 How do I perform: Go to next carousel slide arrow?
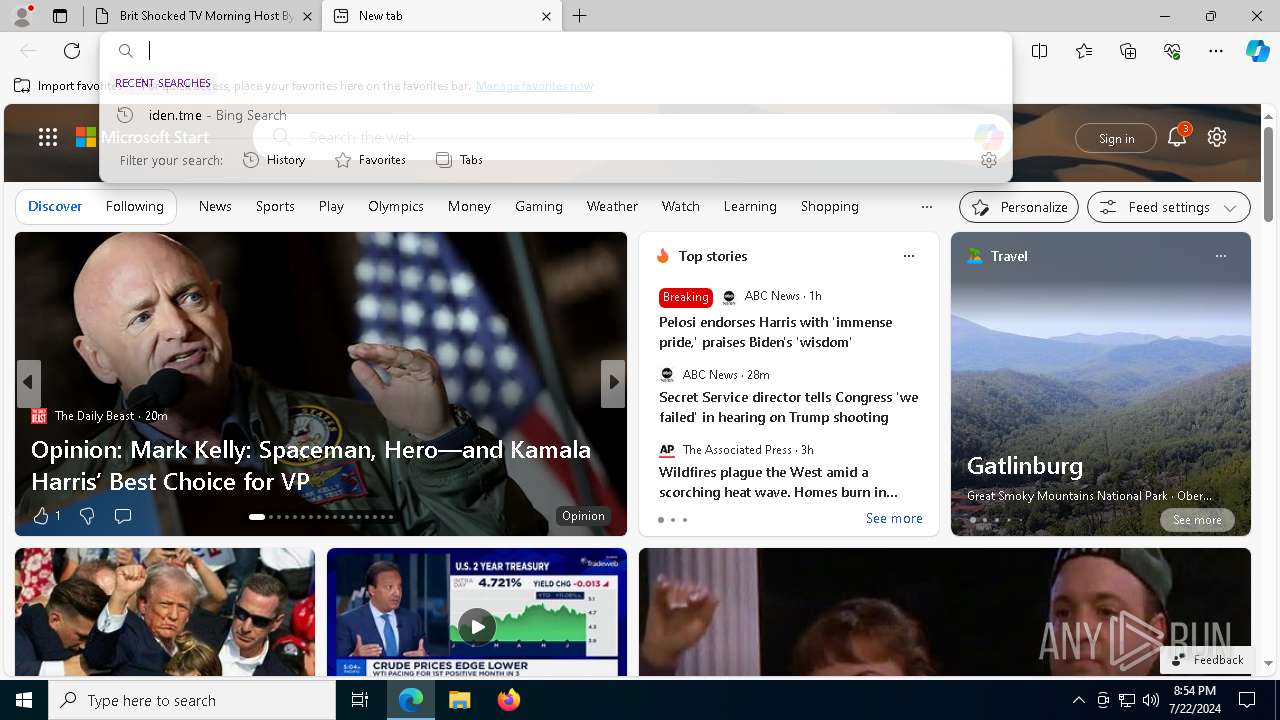tap(613, 383)
